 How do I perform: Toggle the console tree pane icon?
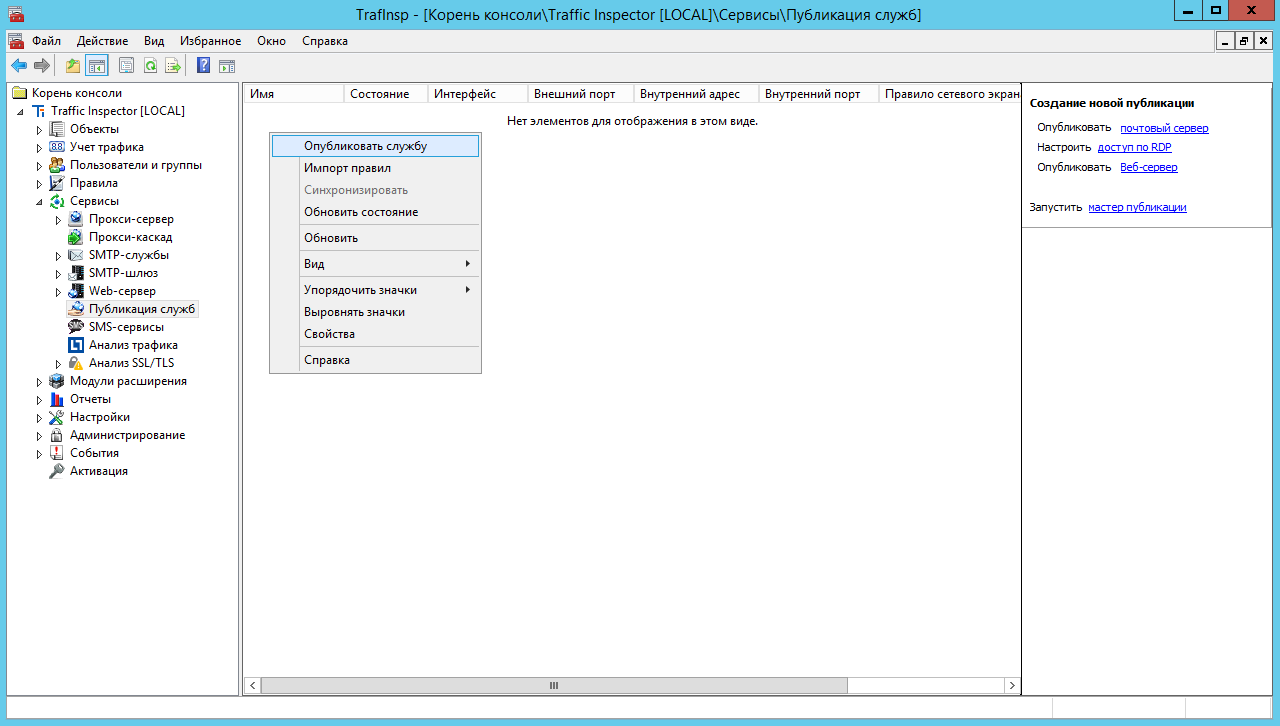(x=97, y=66)
